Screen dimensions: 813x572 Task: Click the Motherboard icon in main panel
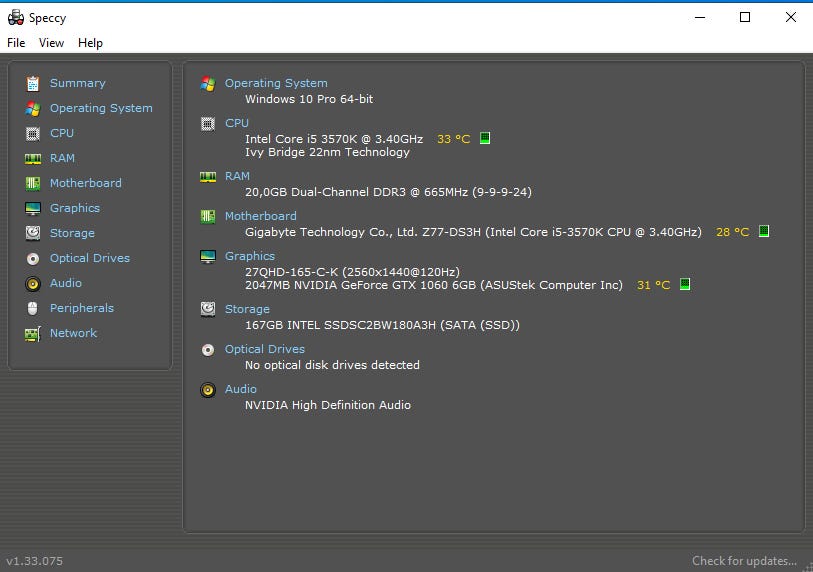coord(208,216)
